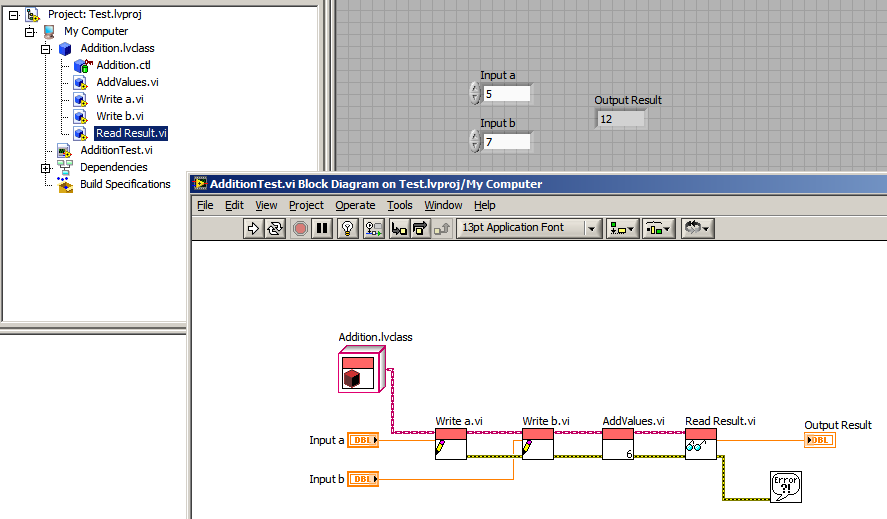Open the 13pt Application Font dropdown

(529, 228)
